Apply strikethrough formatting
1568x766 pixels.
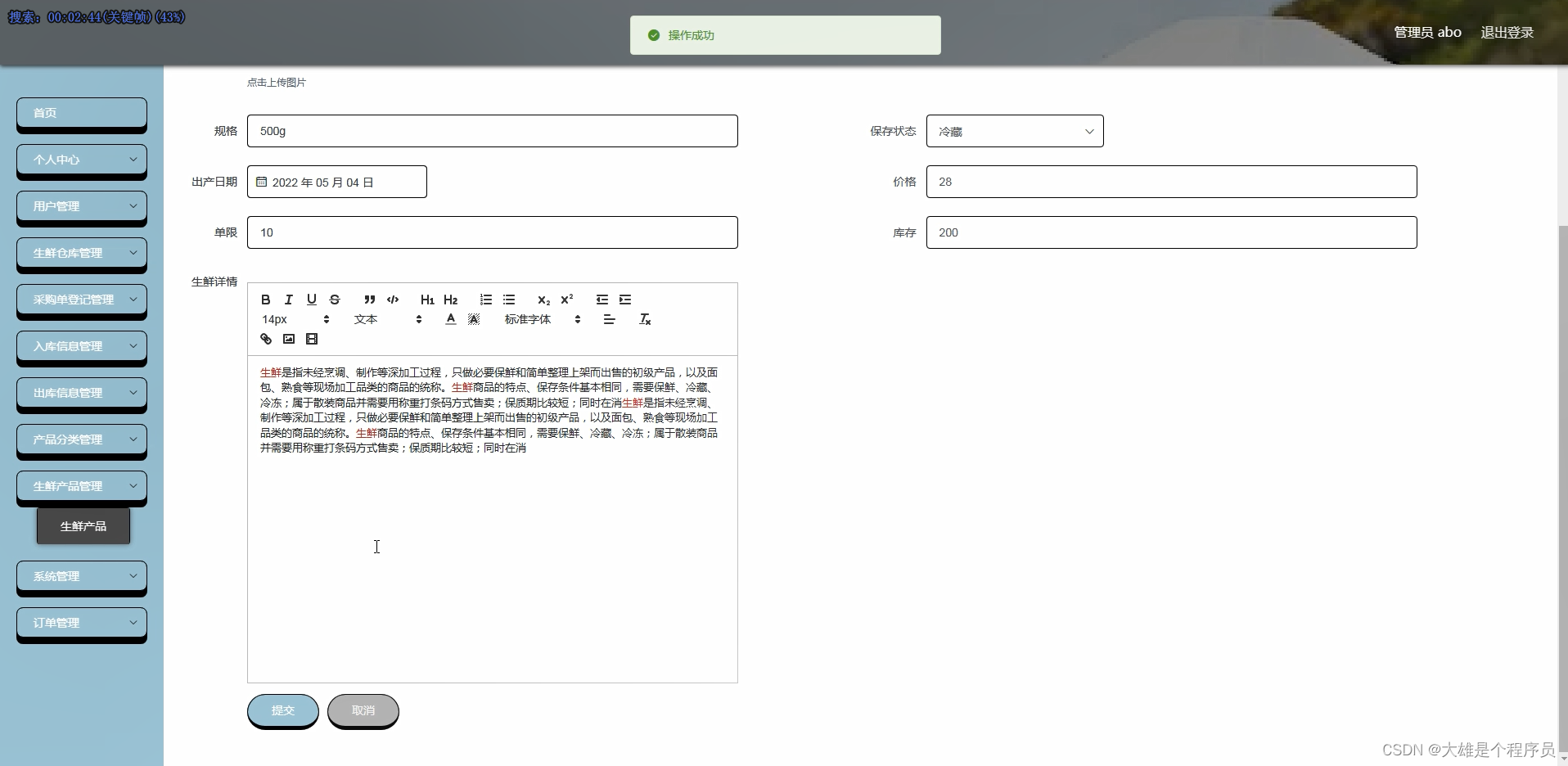[x=334, y=300]
